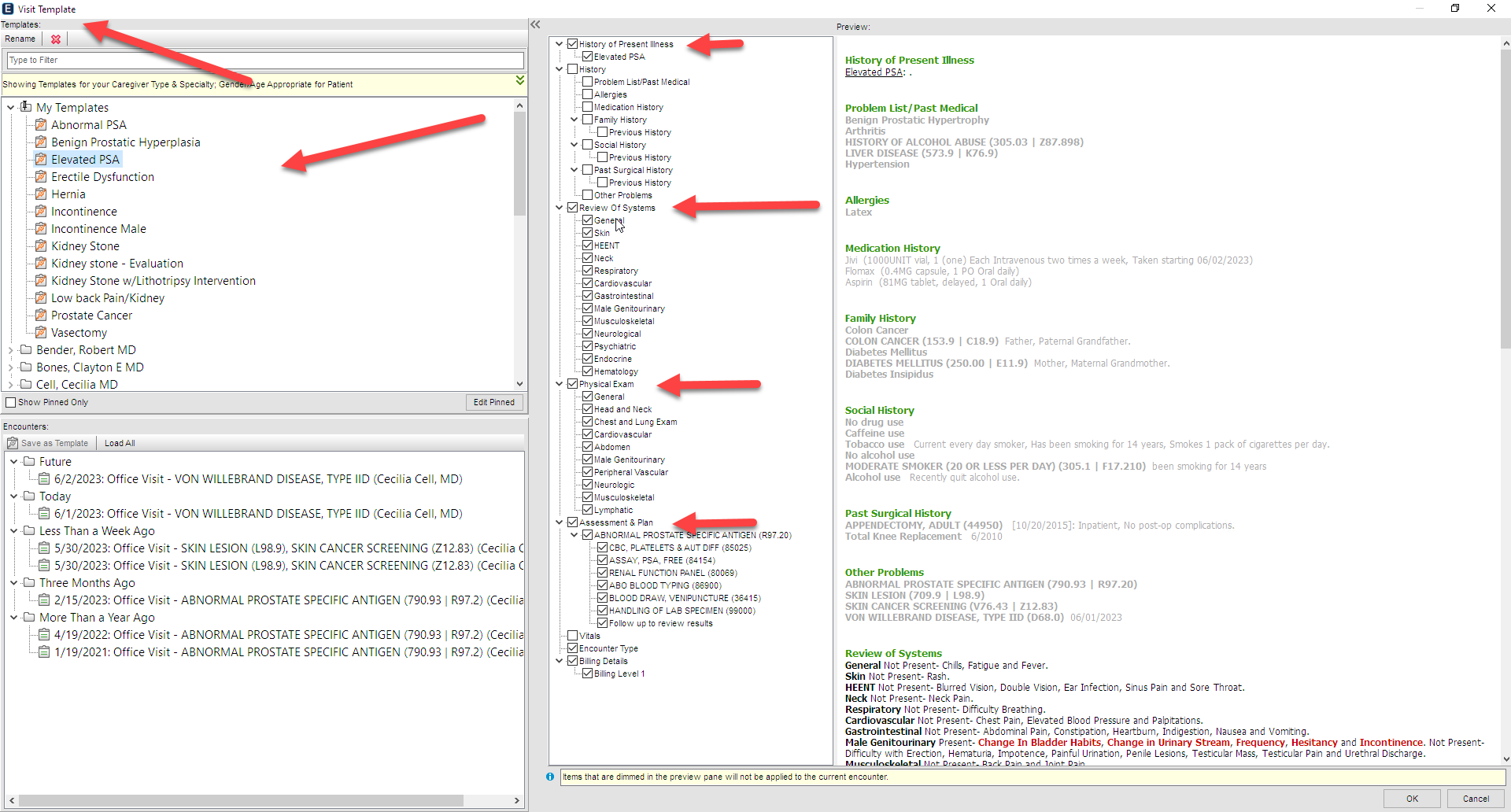Click the Type to Filter input field
The image size is (1511, 812).
[x=264, y=61]
